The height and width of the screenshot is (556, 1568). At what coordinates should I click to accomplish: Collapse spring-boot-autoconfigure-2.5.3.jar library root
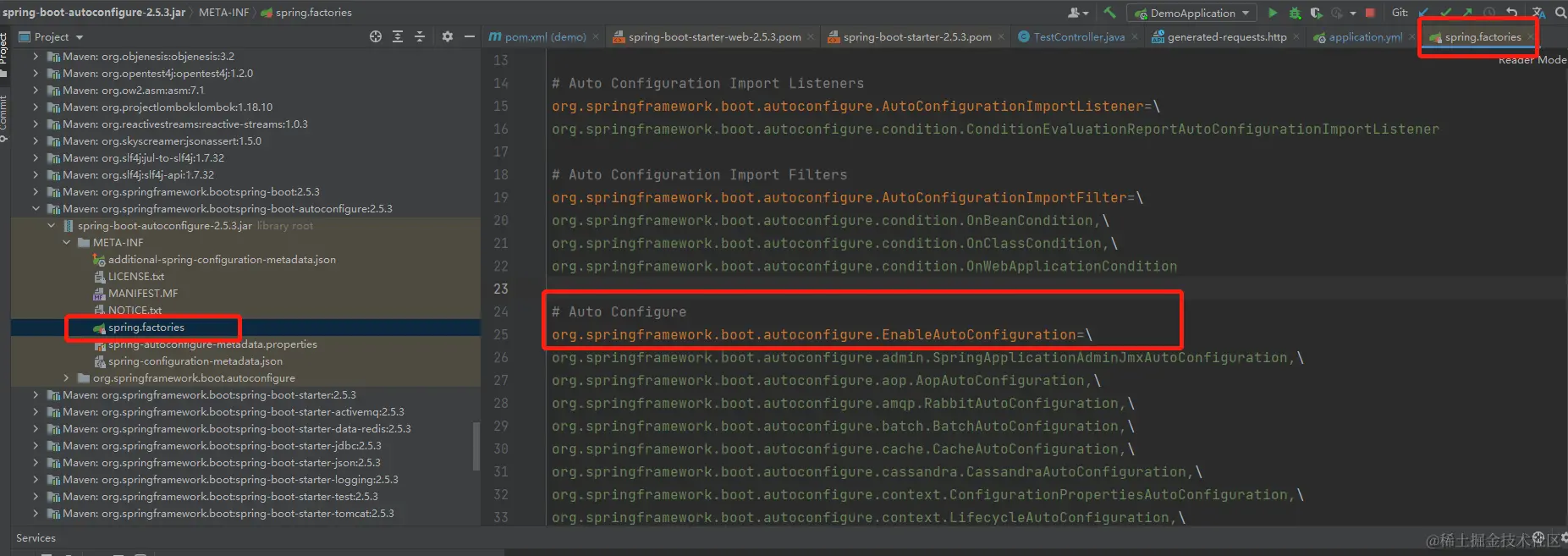click(x=52, y=226)
